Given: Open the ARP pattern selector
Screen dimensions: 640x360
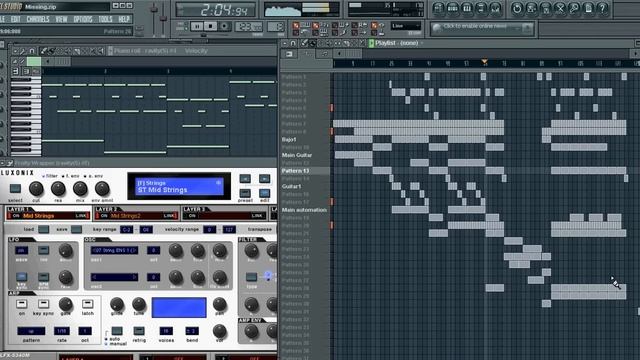Looking at the screenshot, I should tap(31, 331).
